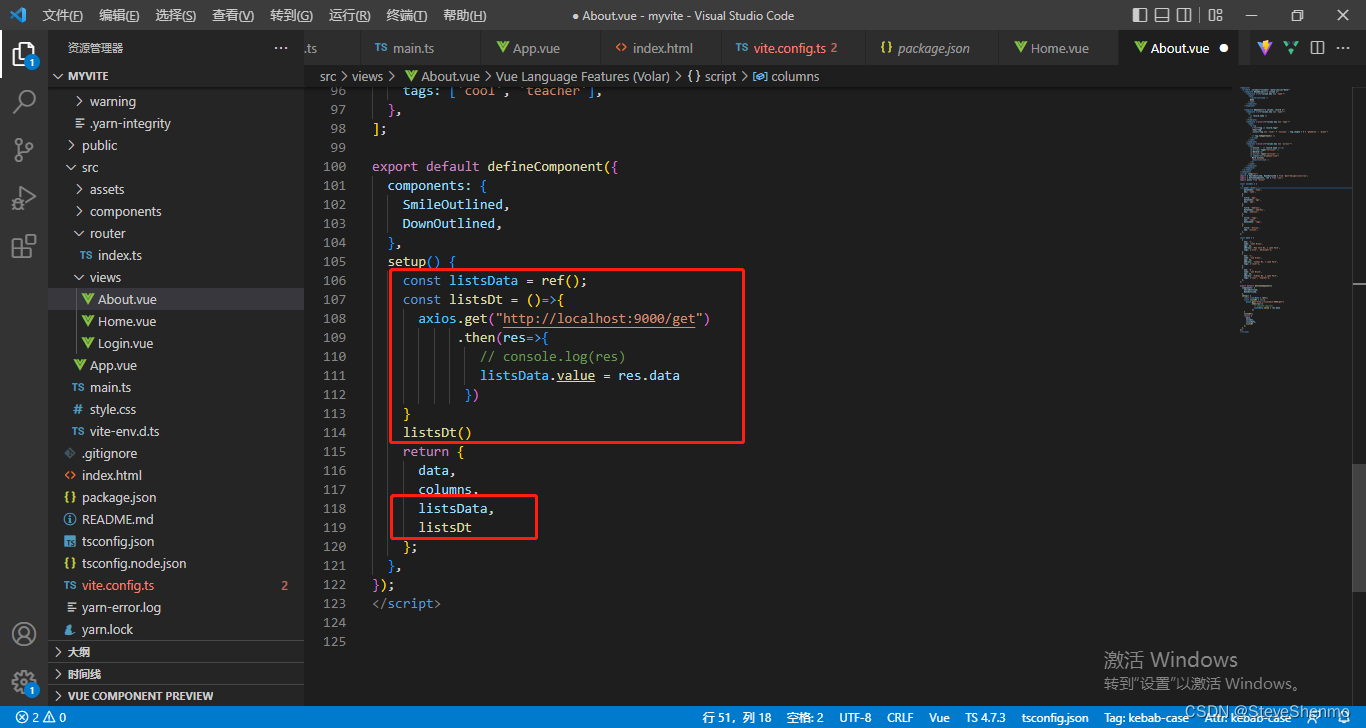Open vite.config.ts in the file tree
Screen dimensions: 1366x728
click(176, 585)
